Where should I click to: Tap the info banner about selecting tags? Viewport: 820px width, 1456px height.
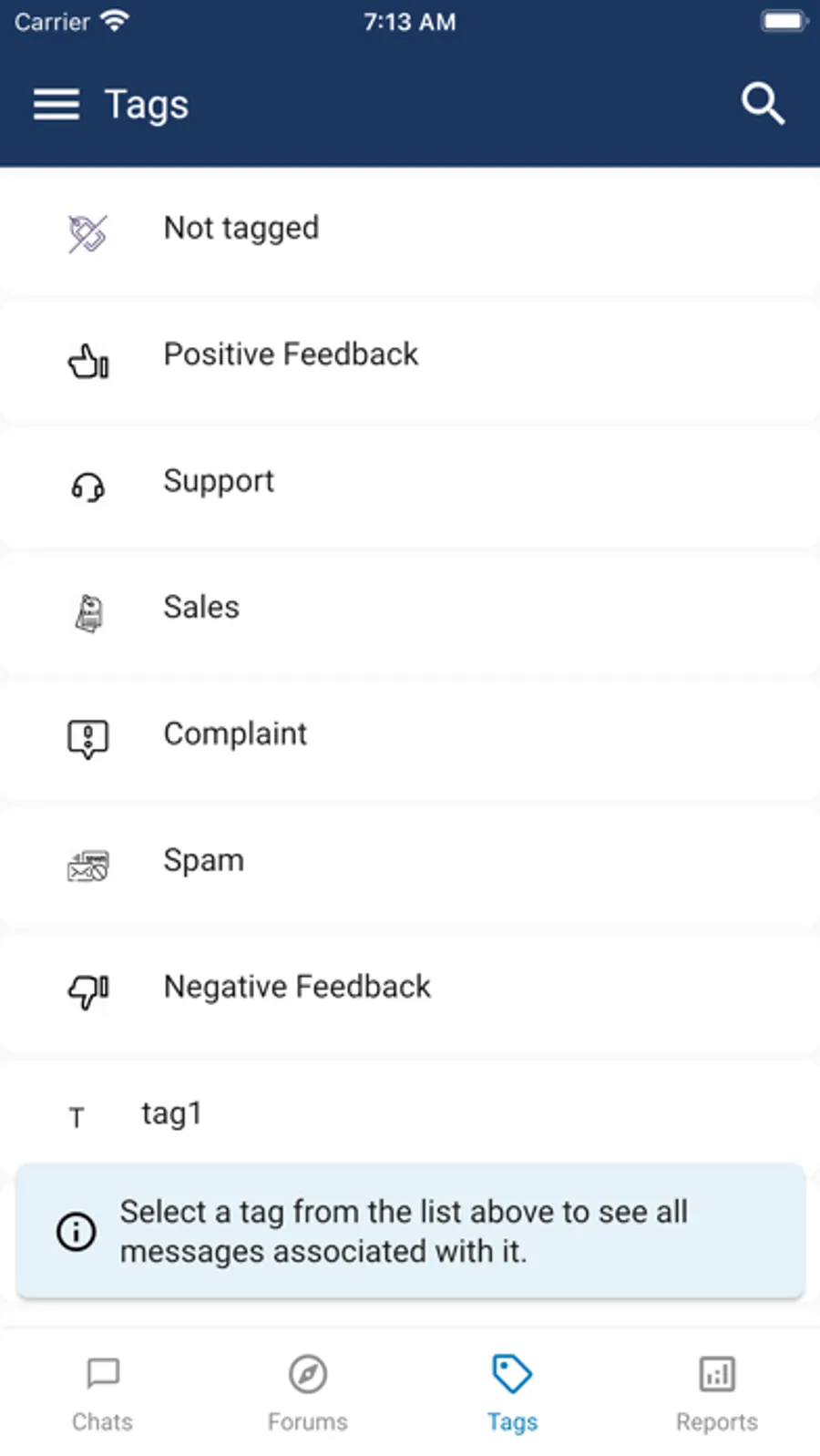click(x=410, y=1231)
